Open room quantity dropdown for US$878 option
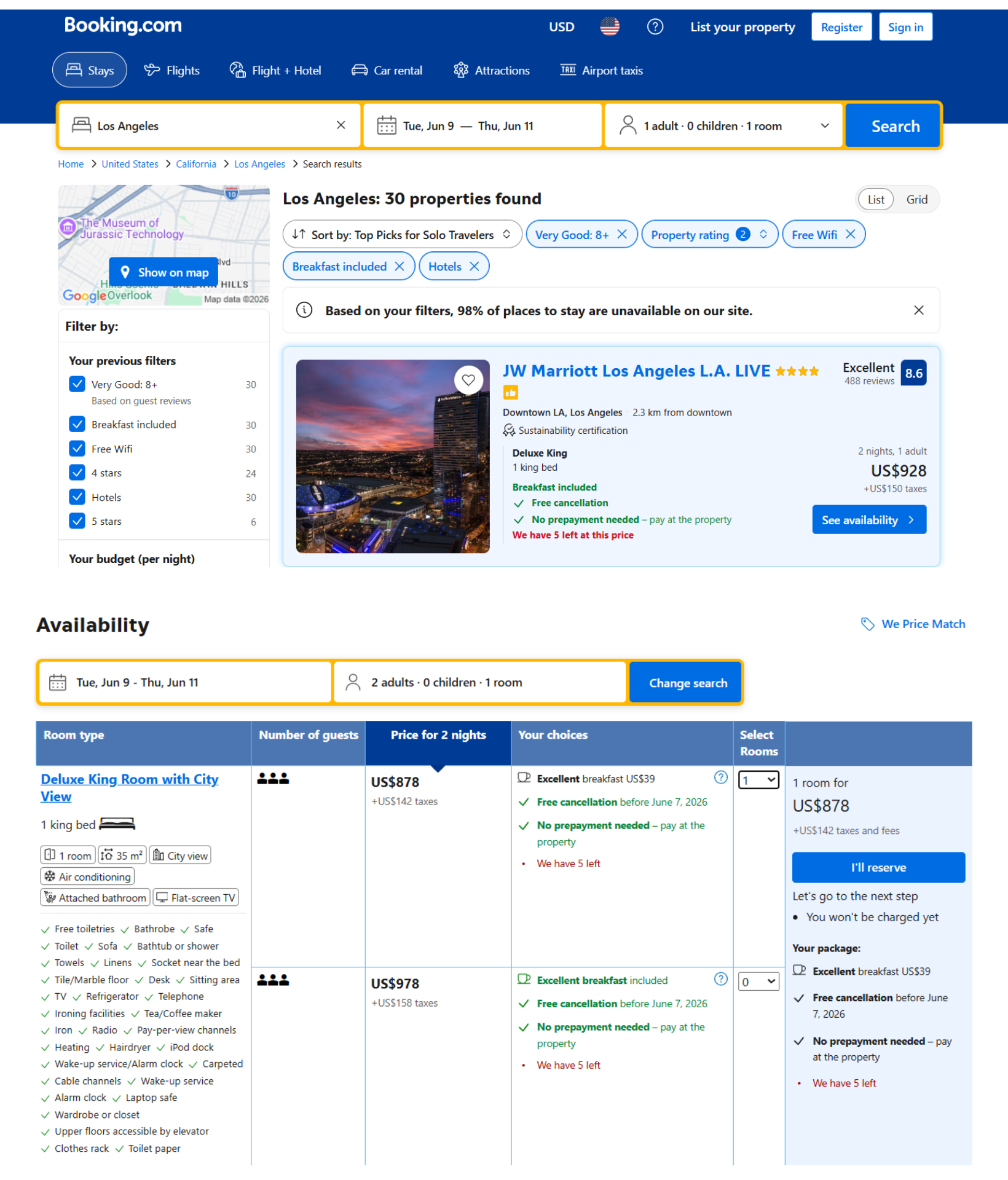 coord(758,781)
